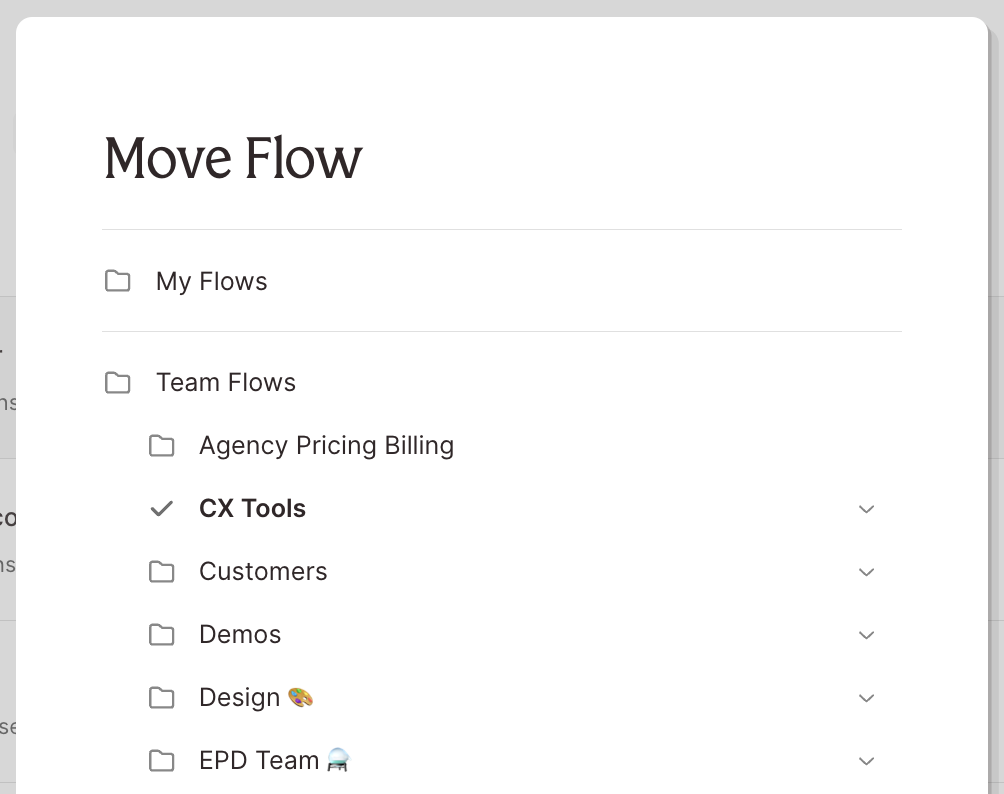
Task: Expand the Design folder chevron
Action: 866,698
